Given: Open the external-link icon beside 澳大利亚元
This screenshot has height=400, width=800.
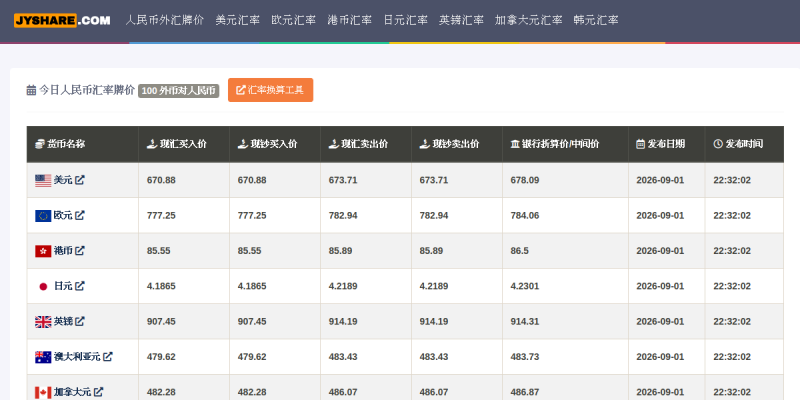Looking at the screenshot, I should (x=108, y=357).
